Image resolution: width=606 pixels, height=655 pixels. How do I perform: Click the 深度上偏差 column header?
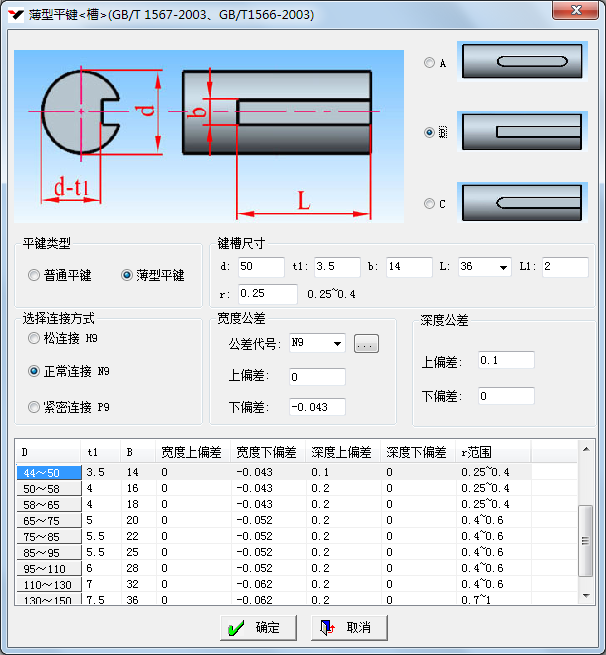point(343,452)
